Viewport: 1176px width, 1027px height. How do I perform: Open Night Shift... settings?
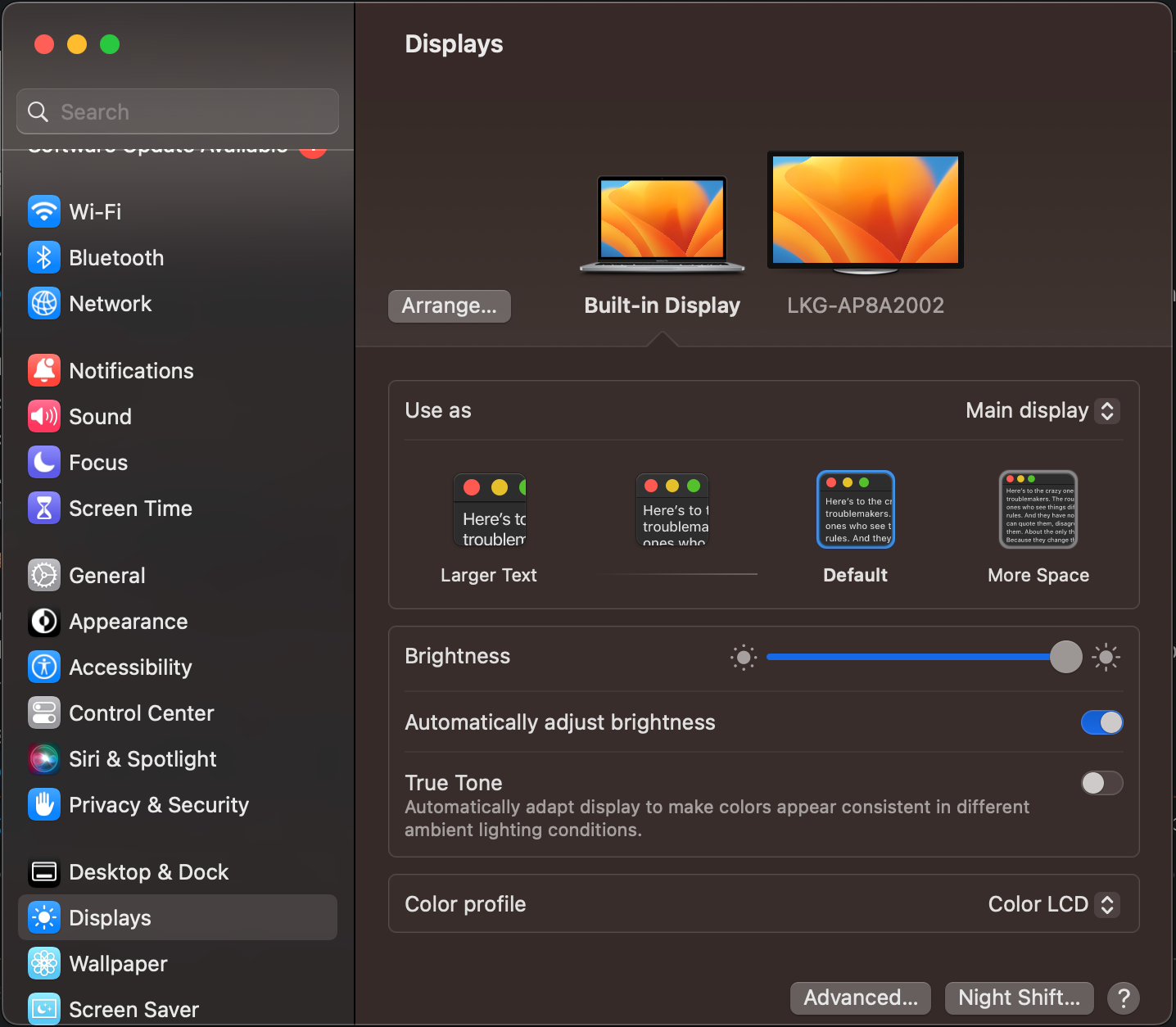click(x=1019, y=998)
